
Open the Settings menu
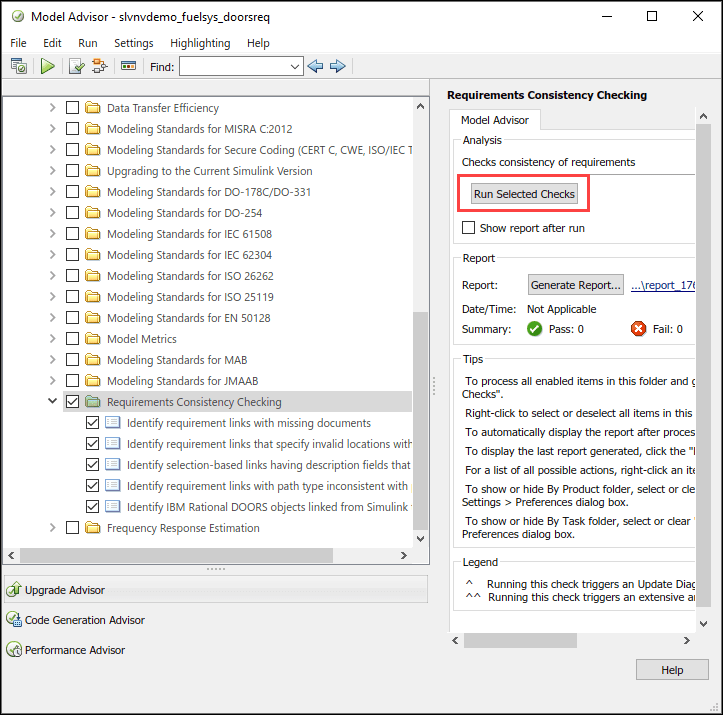point(134,43)
